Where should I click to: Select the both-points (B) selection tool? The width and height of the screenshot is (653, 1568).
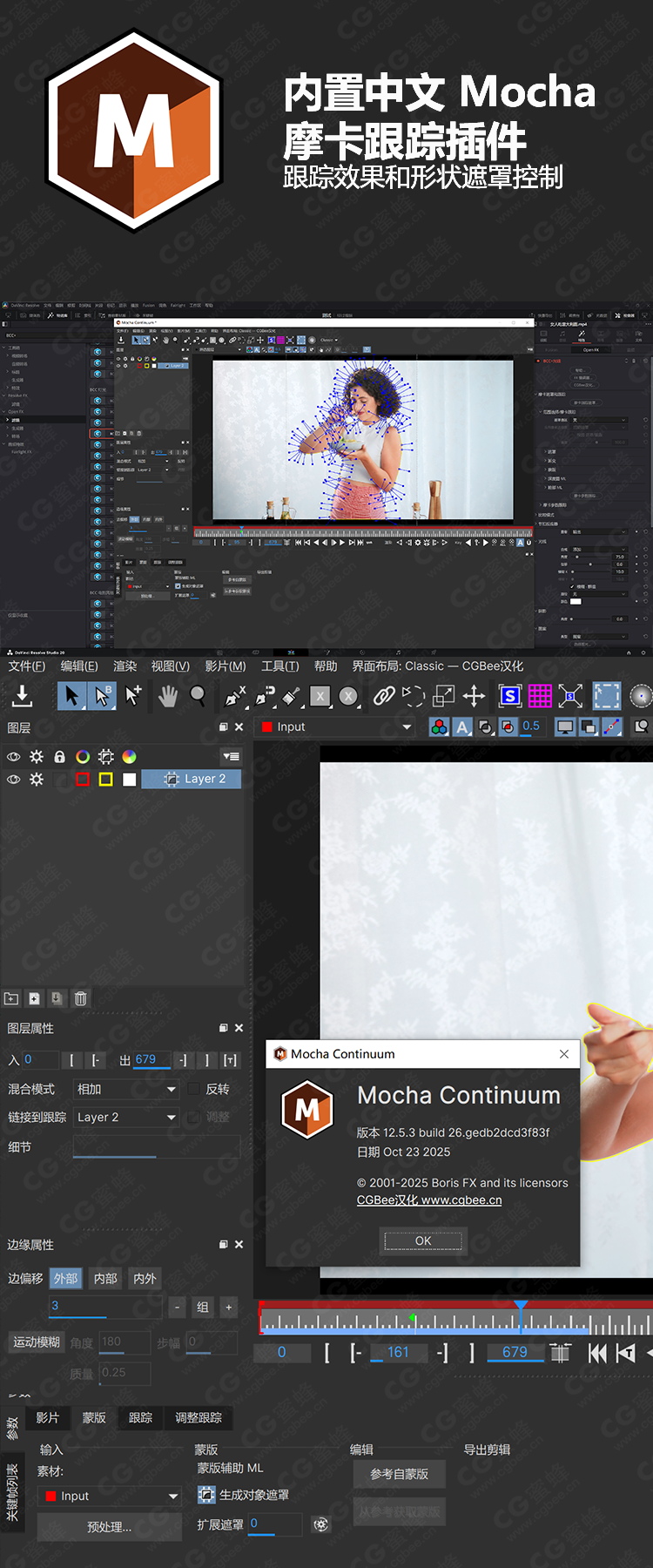click(x=102, y=695)
